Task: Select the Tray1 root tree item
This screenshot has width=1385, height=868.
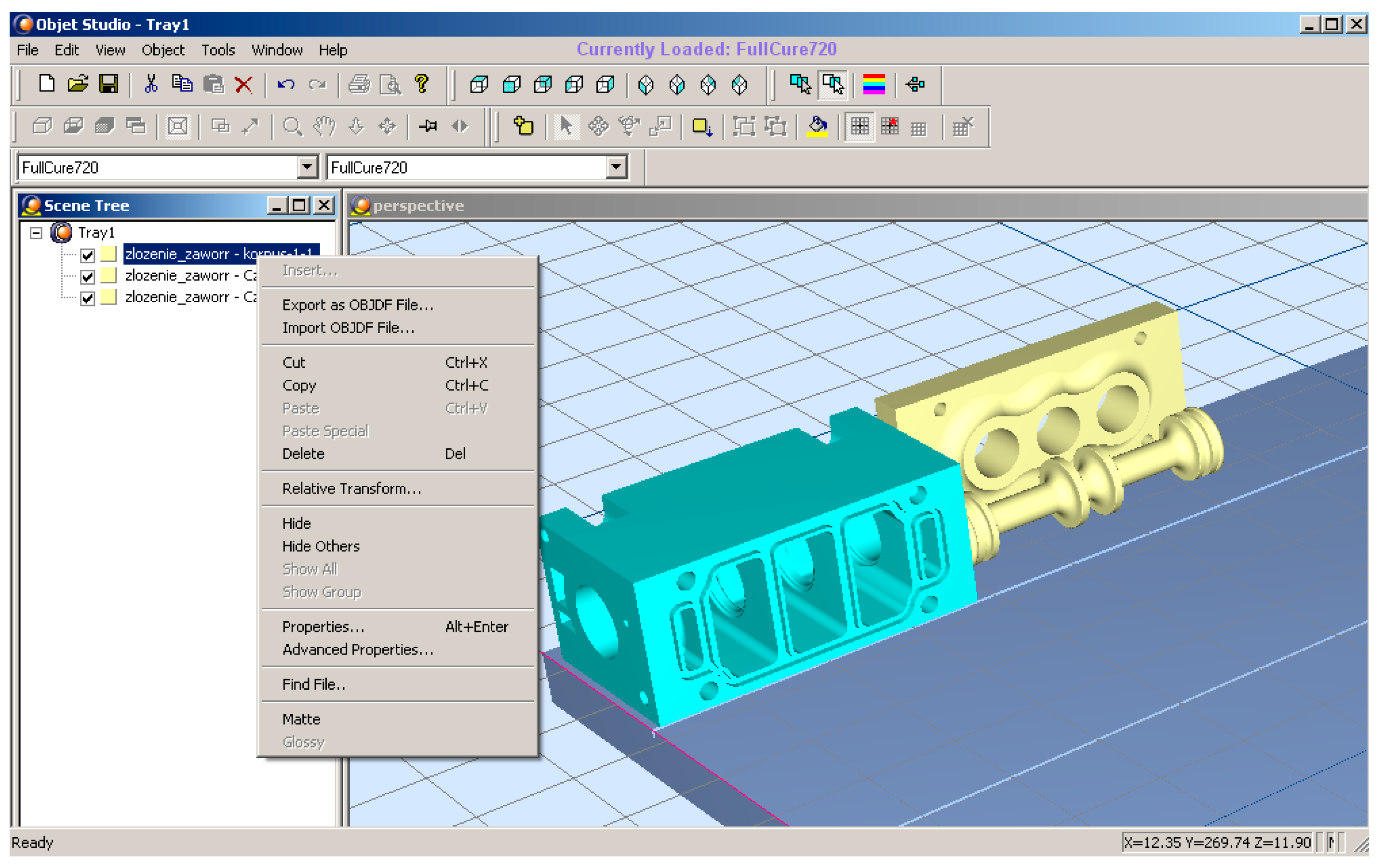Action: pyautogui.click(x=96, y=232)
